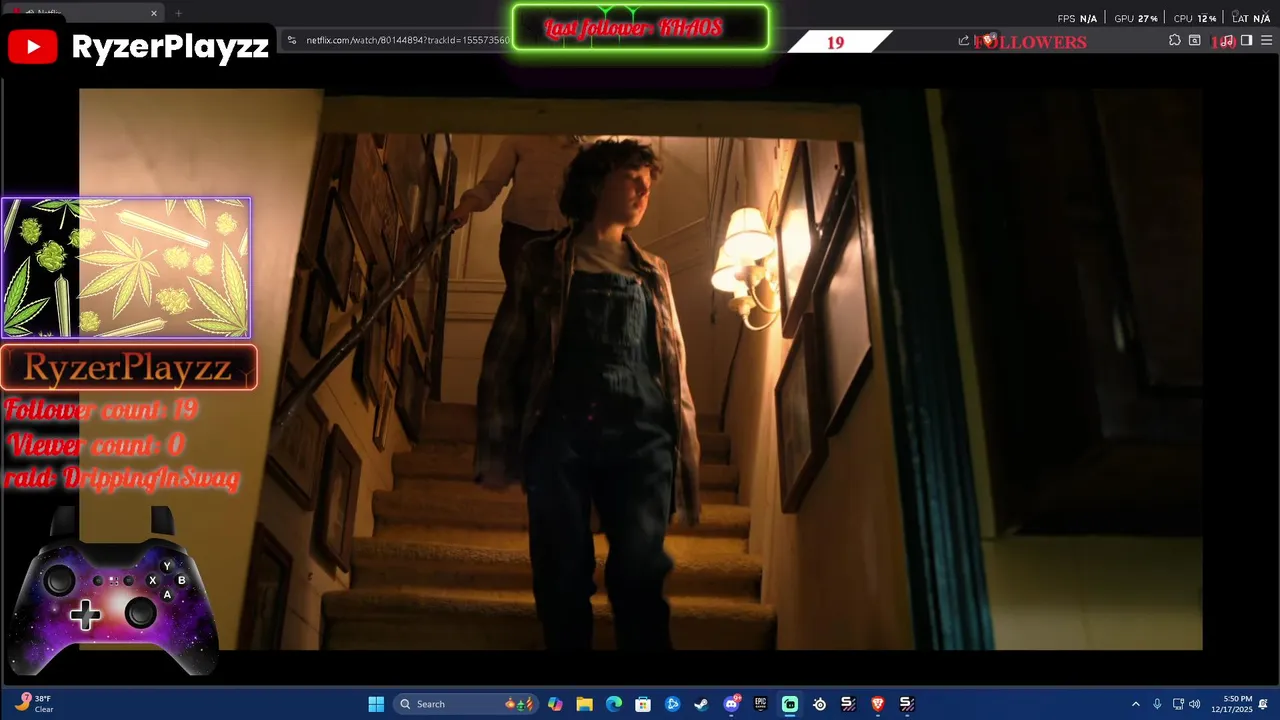1280x720 pixels.
Task: Open SteelSeries GG from the taskbar
Action: tap(819, 704)
